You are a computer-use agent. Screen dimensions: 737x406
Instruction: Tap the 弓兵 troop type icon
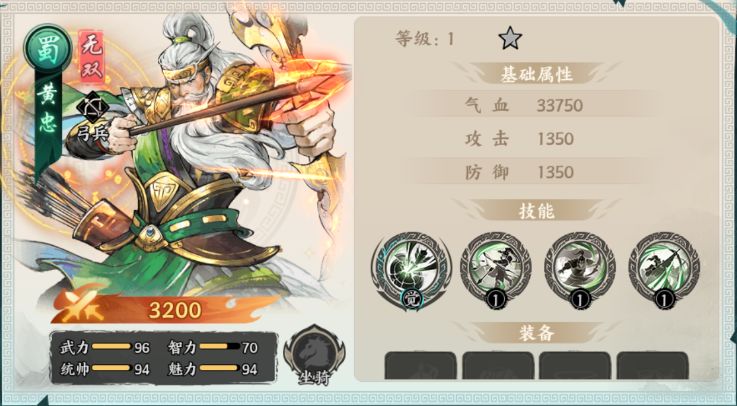click(x=93, y=117)
